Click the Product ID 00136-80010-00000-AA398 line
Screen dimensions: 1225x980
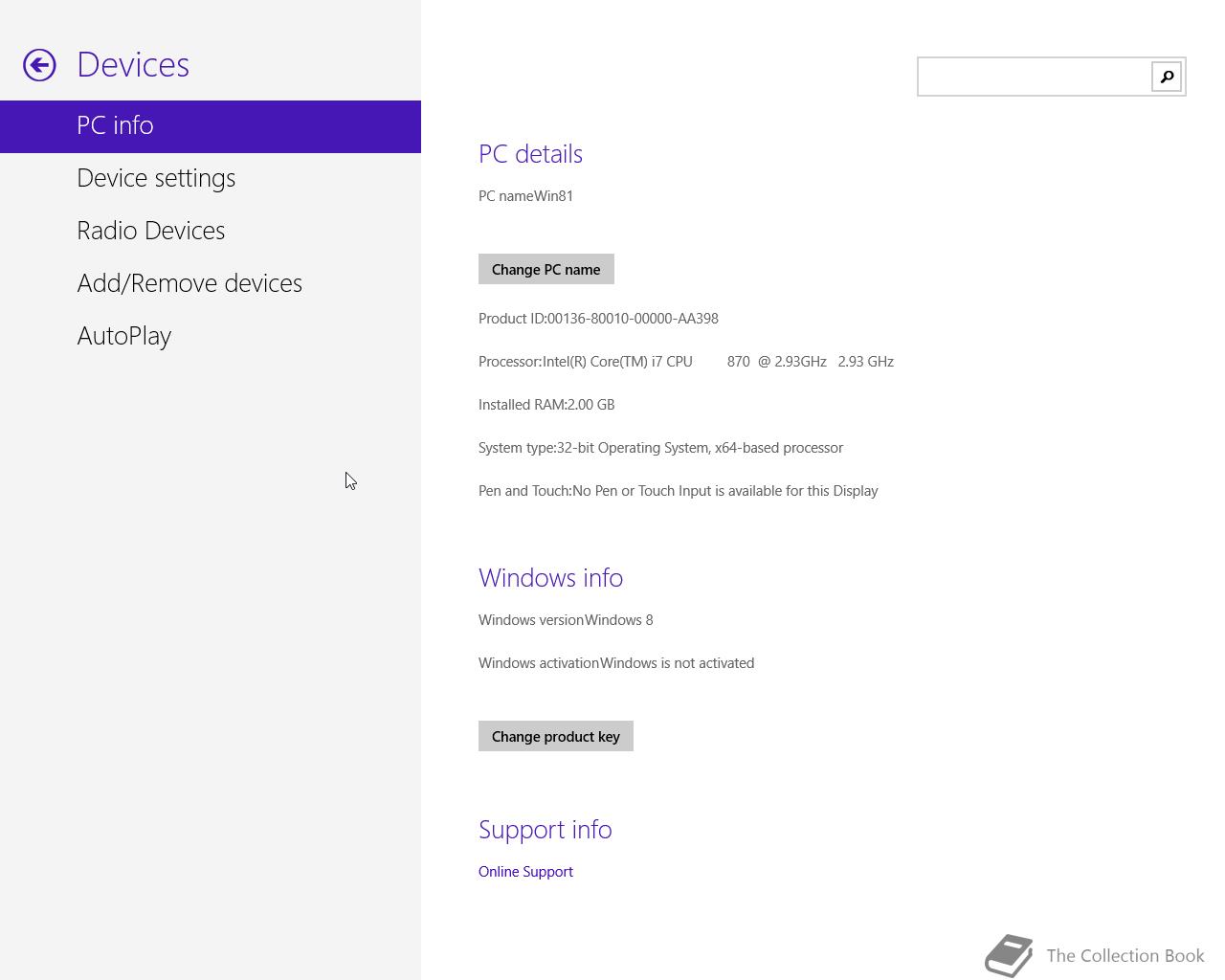[598, 318]
